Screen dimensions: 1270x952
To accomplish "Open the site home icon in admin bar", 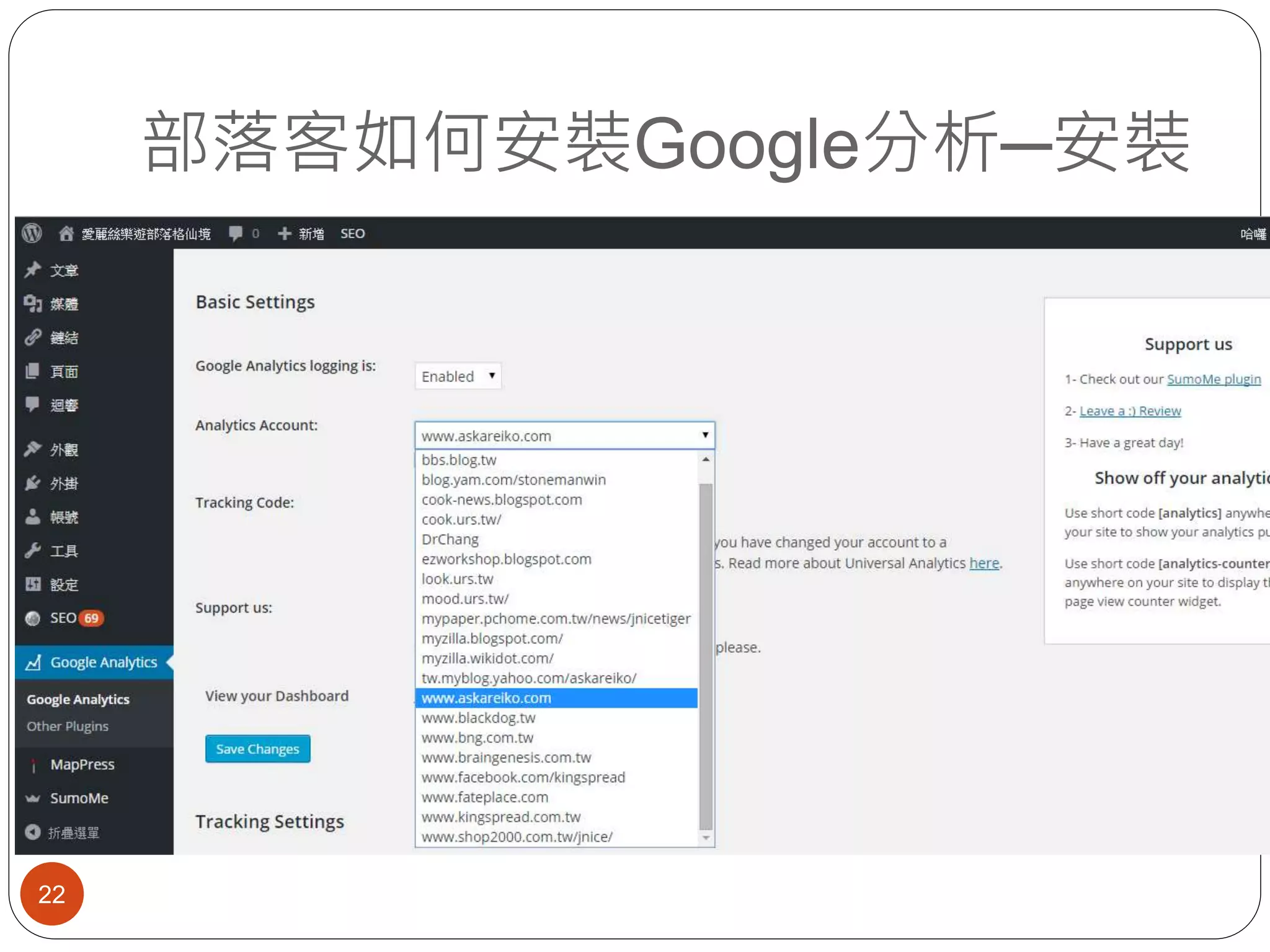I will tap(66, 234).
